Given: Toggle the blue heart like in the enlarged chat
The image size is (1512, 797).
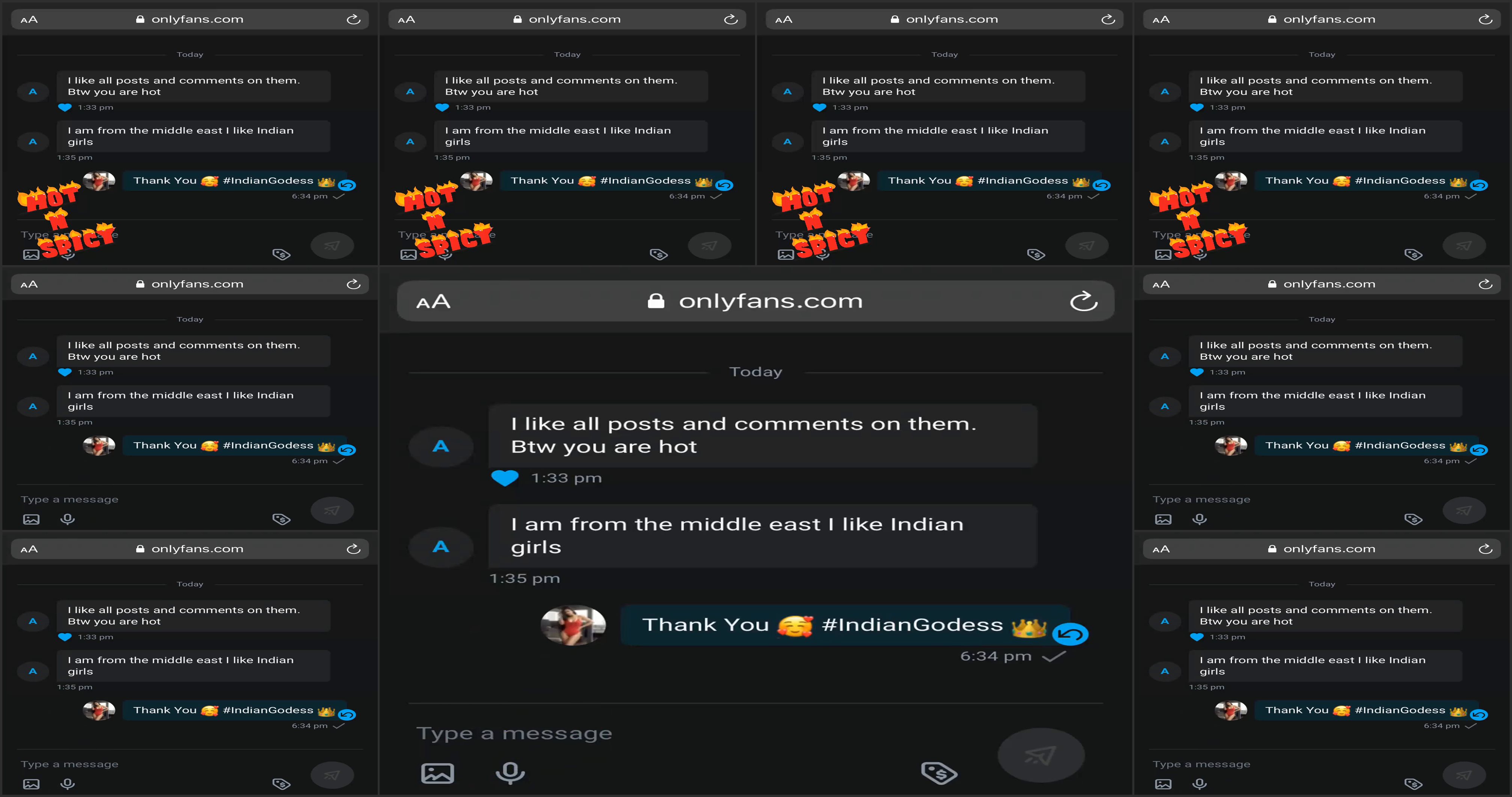Looking at the screenshot, I should click(505, 478).
